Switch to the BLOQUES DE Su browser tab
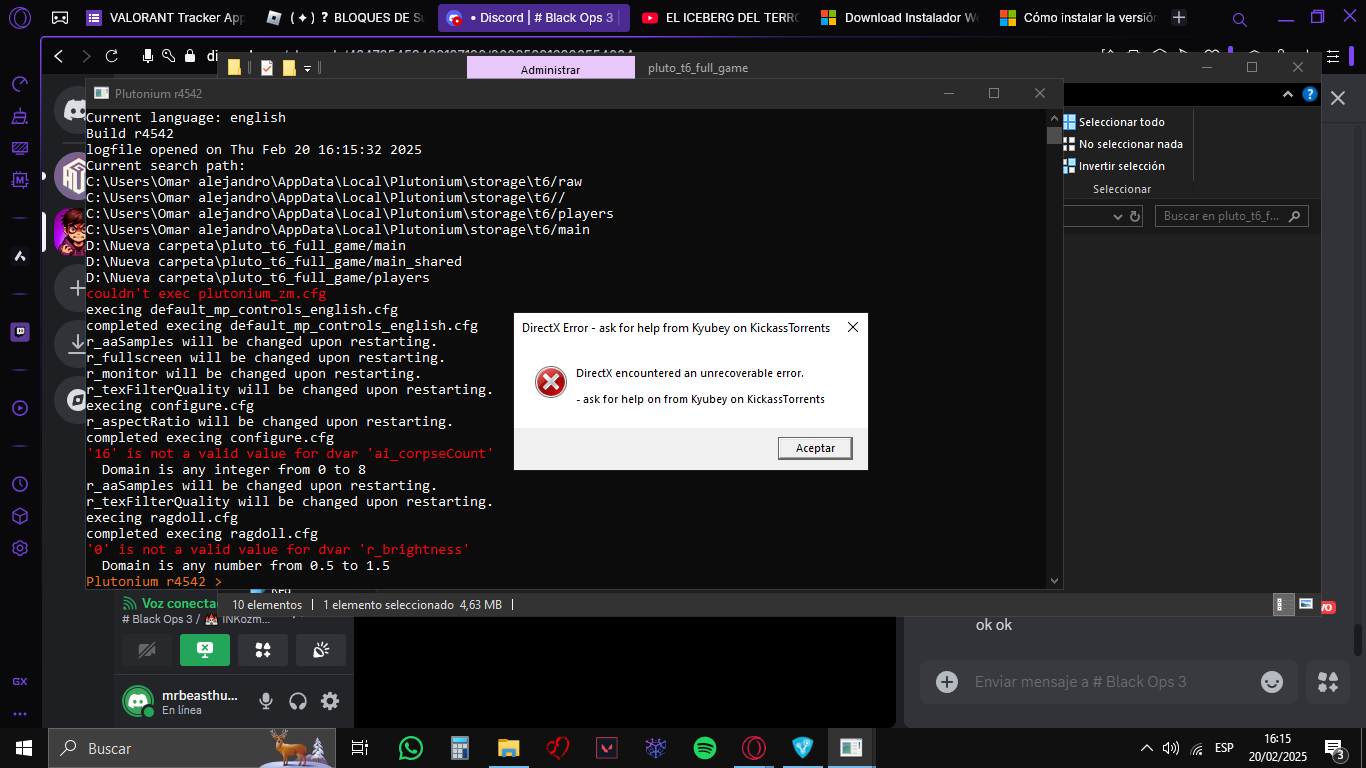 (x=345, y=17)
